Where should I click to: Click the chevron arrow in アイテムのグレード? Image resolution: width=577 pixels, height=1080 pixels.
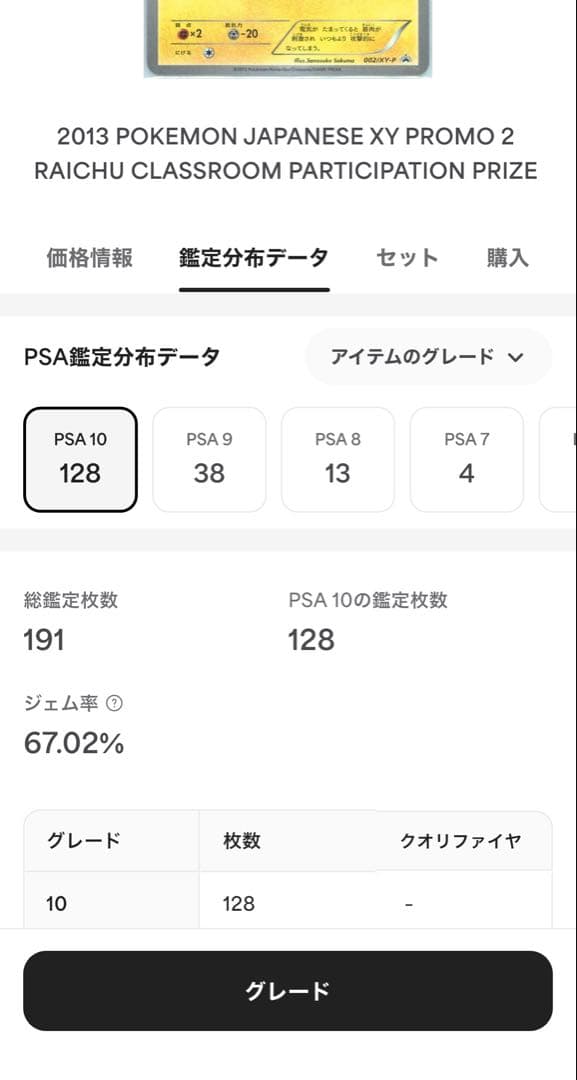[x=515, y=357]
